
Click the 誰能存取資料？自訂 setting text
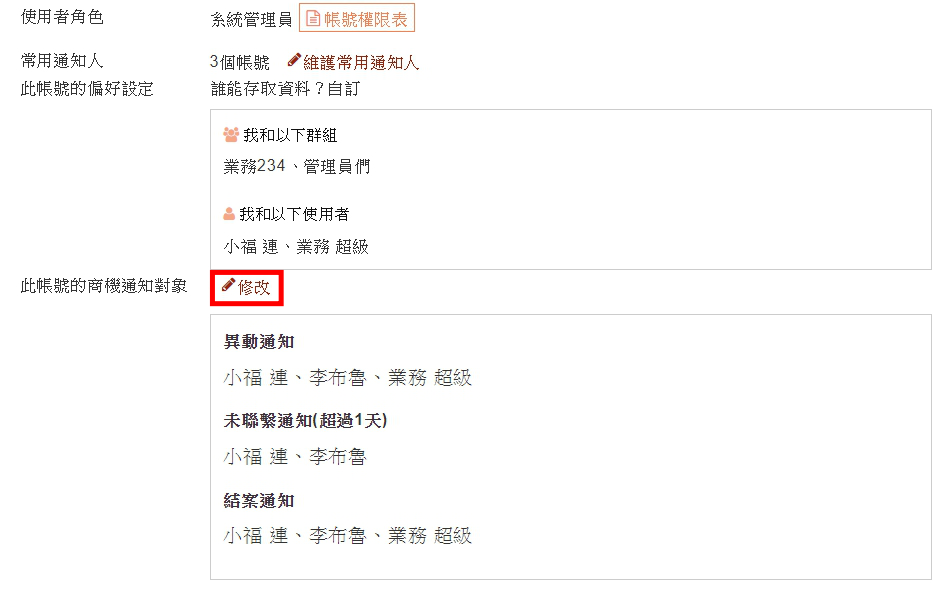click(285, 89)
